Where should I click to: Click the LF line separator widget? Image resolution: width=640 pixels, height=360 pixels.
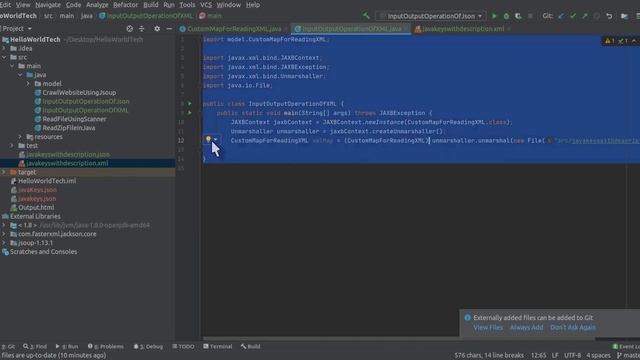coord(555,355)
